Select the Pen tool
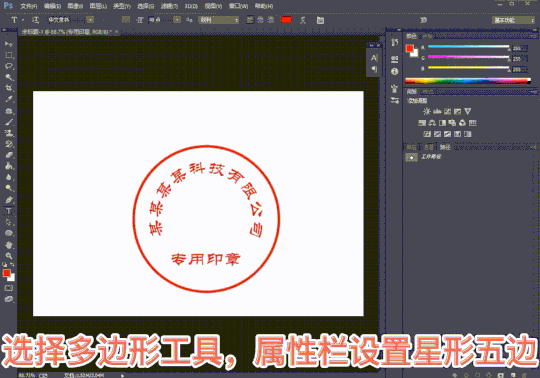540x378 pixels. coord(9,200)
